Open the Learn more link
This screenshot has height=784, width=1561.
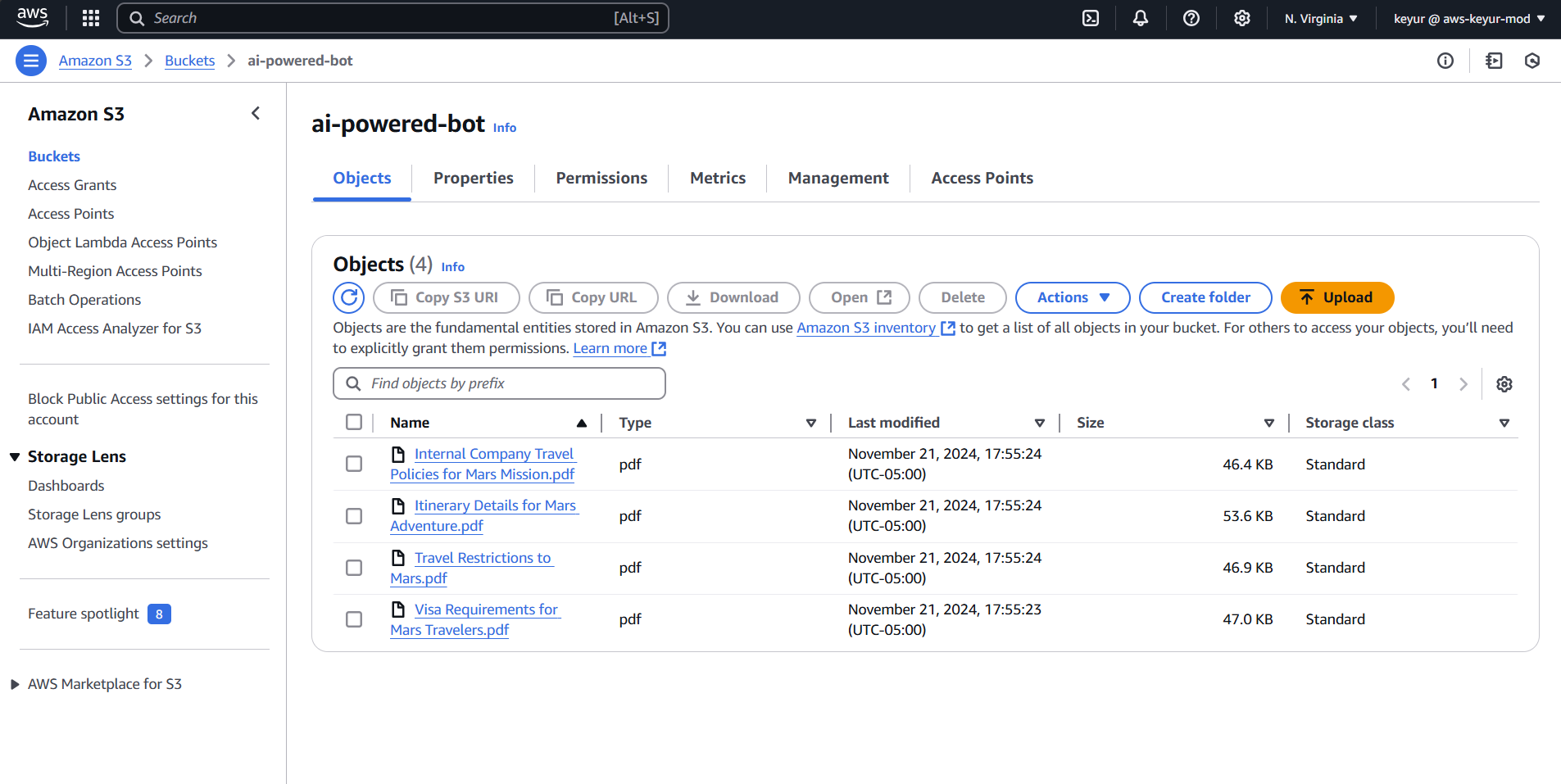click(619, 348)
